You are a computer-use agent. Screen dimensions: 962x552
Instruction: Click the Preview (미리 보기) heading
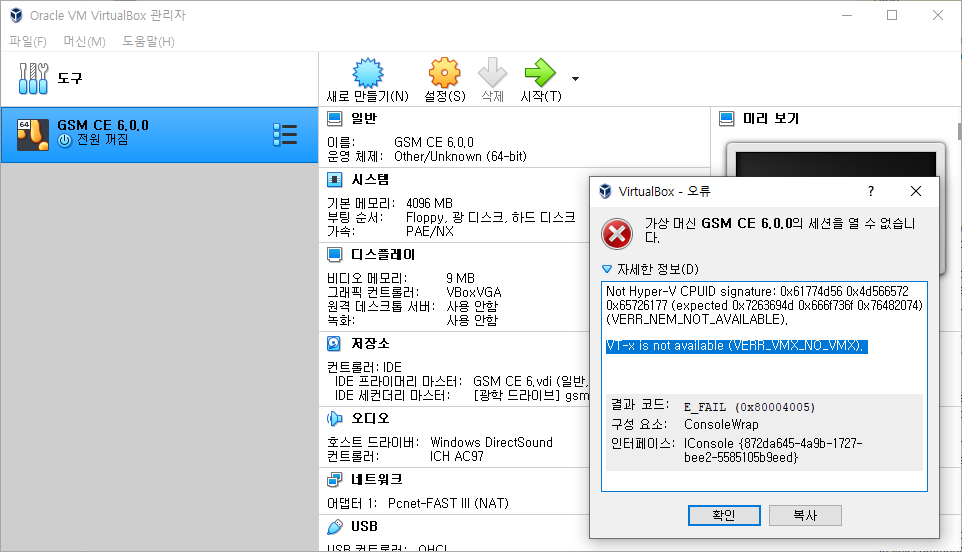(771, 118)
